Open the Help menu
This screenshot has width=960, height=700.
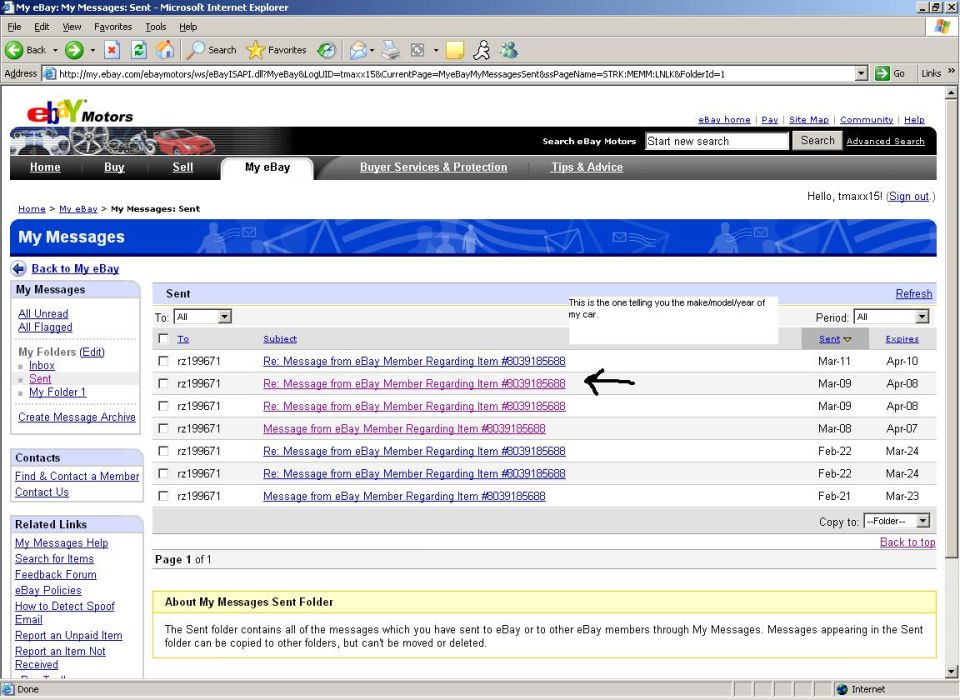pyautogui.click(x=188, y=27)
